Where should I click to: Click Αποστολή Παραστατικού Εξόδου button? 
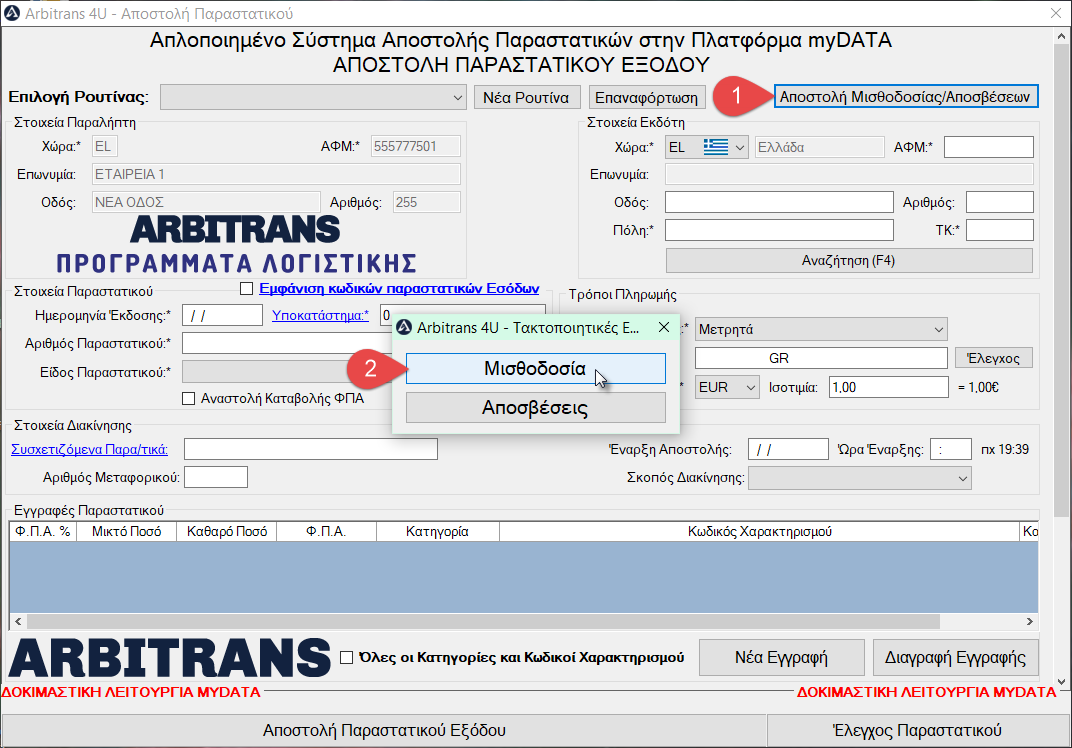coord(384,730)
